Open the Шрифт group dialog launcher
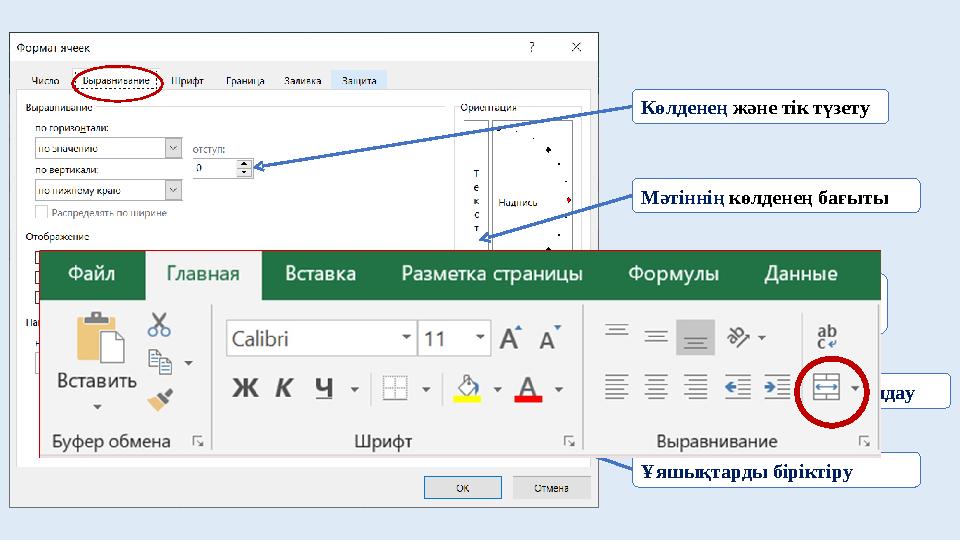Viewport: 960px width, 540px height. pos(569,441)
